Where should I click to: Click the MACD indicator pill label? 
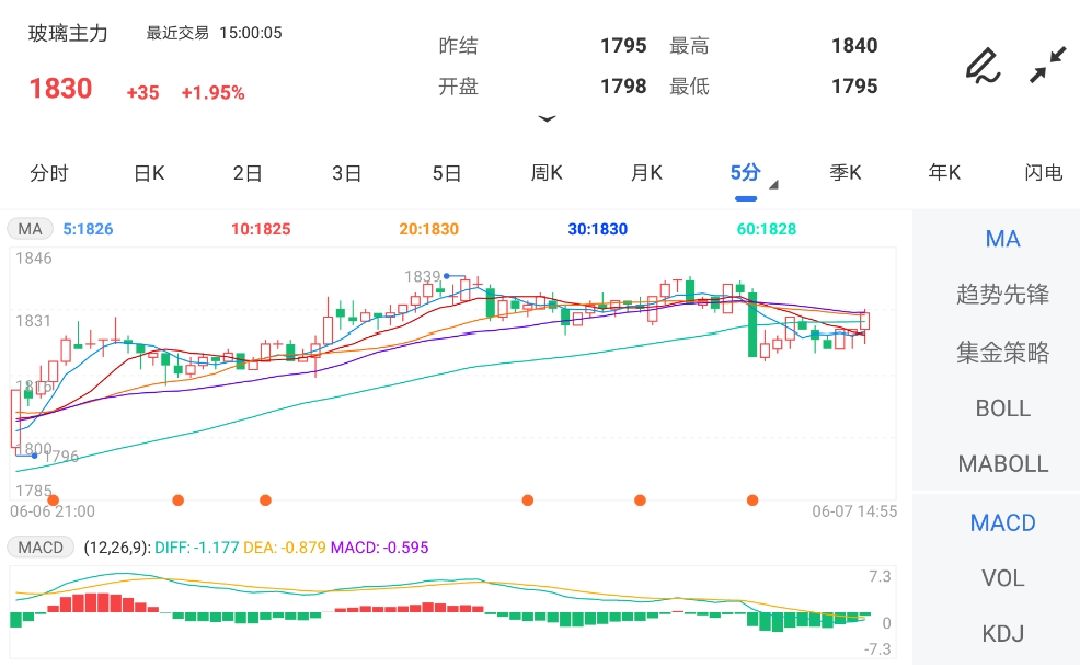click(x=41, y=548)
